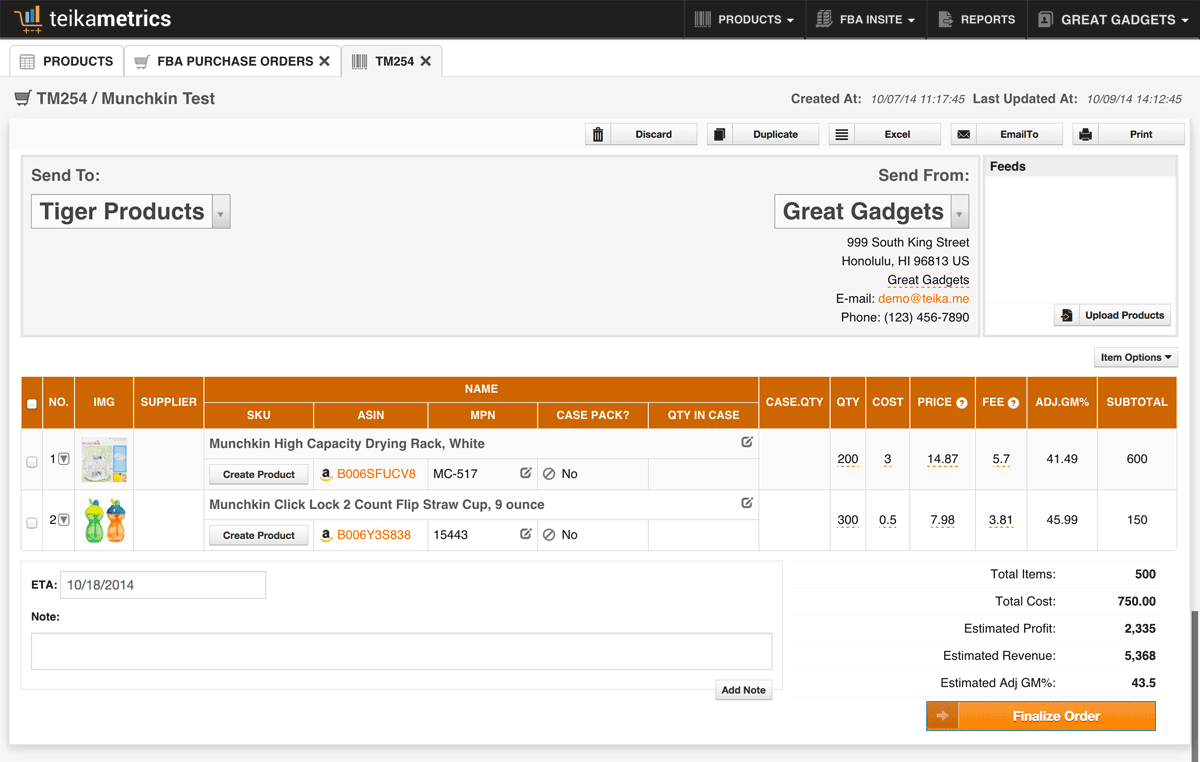The width and height of the screenshot is (1200, 762).
Task: Toggle the select-all checkbox in table header
Action: tap(32, 404)
